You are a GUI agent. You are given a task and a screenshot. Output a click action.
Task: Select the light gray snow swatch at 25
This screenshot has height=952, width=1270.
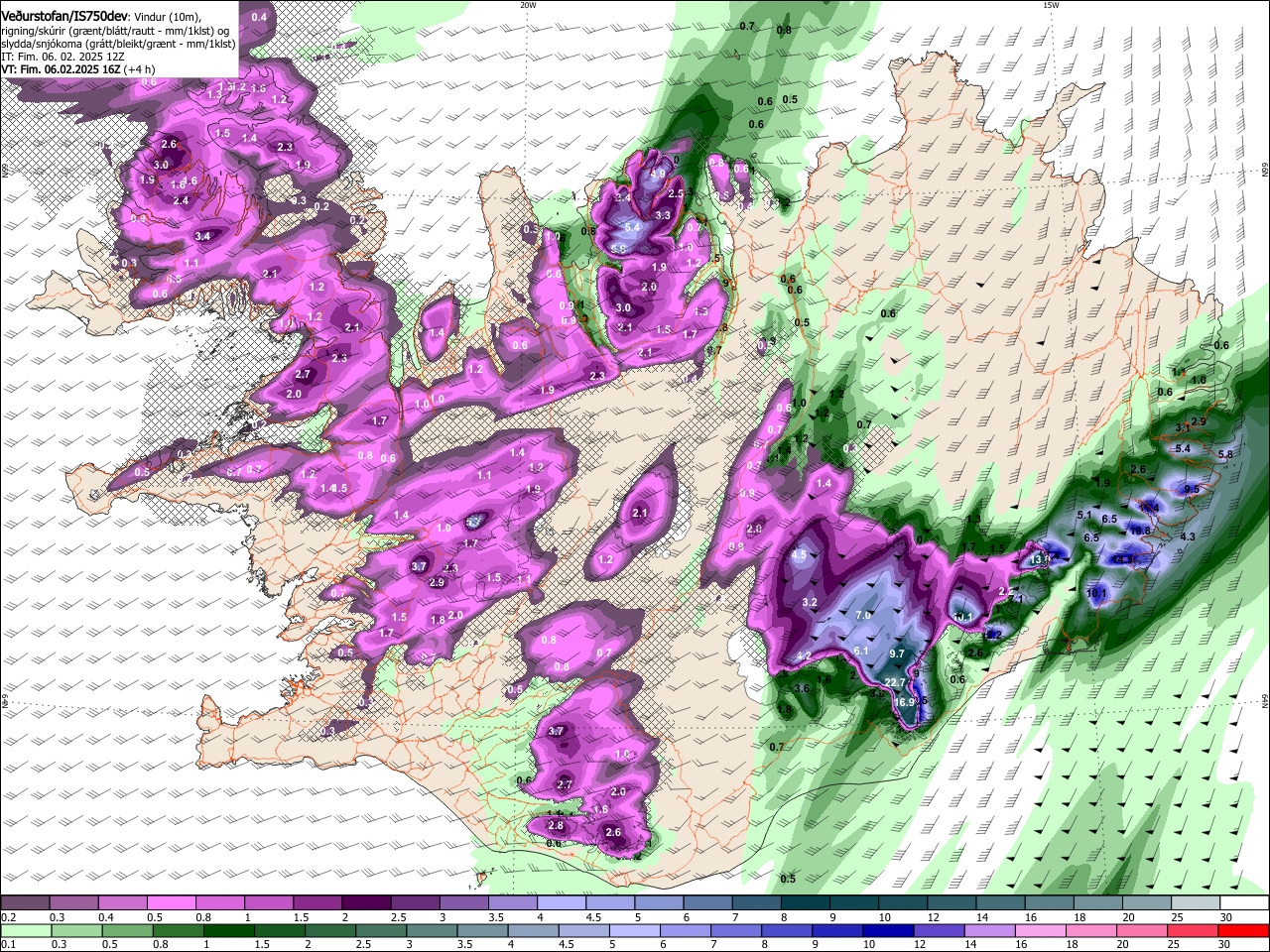point(1196,903)
